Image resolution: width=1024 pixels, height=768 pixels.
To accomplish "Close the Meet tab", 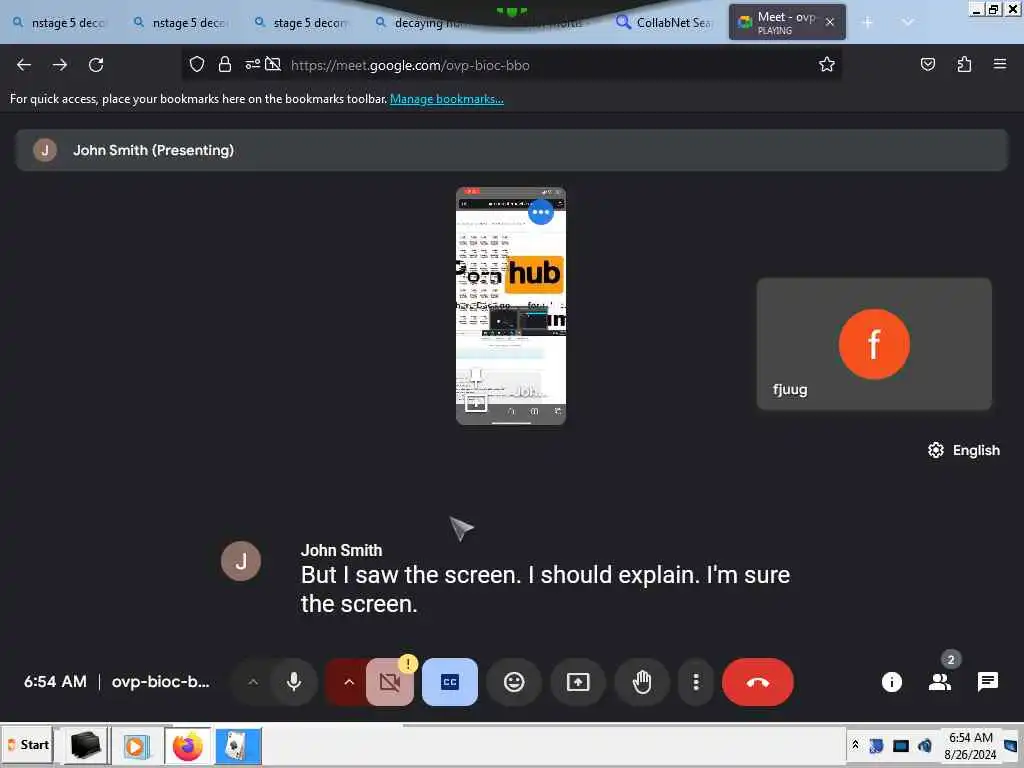I will pos(830,22).
